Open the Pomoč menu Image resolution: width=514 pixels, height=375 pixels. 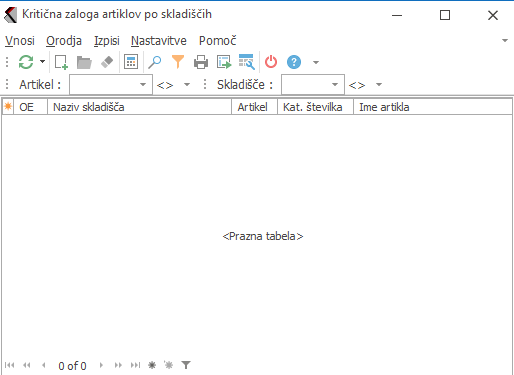218,41
